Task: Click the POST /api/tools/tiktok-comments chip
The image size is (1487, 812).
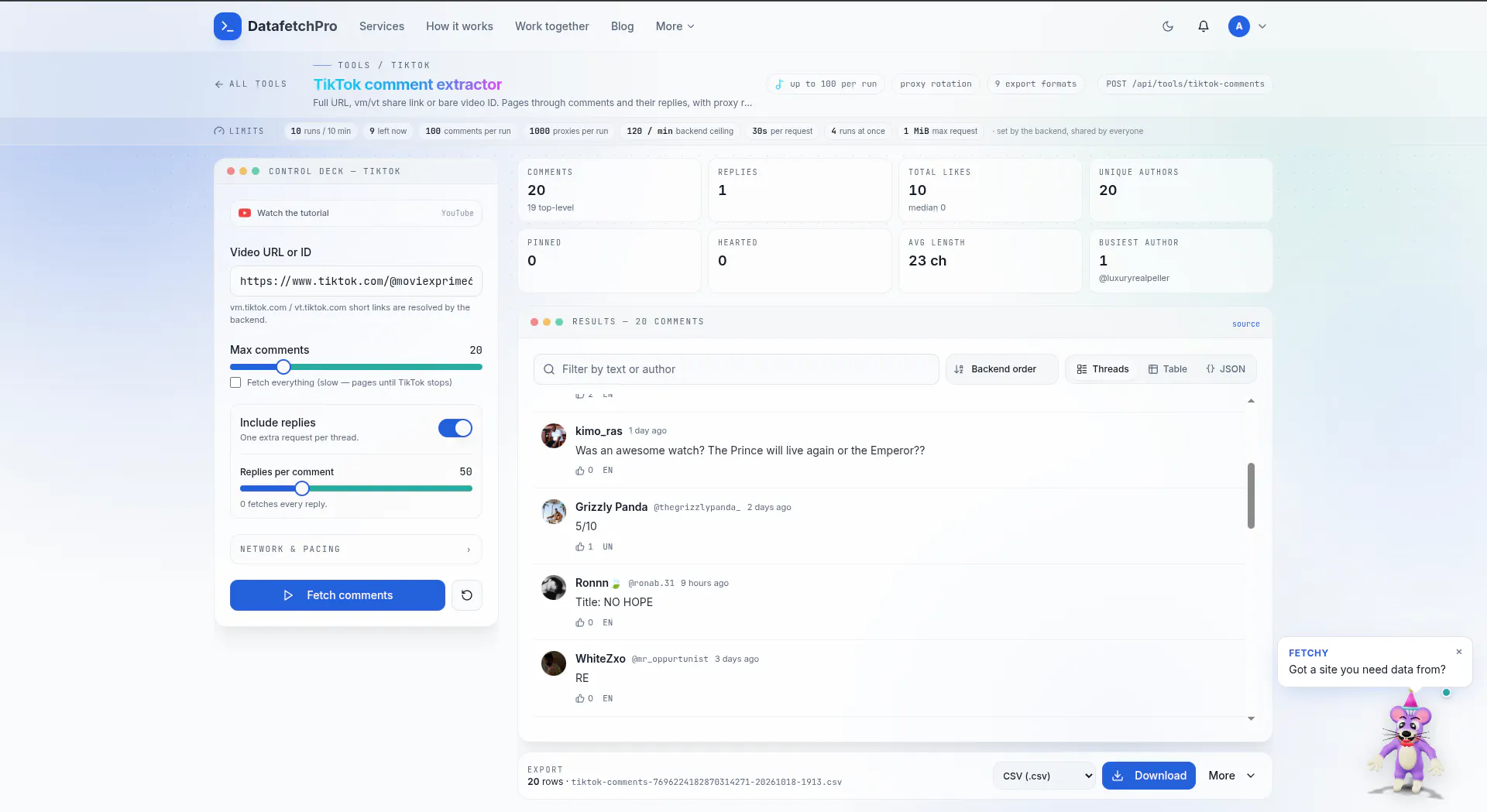Action: [1185, 84]
